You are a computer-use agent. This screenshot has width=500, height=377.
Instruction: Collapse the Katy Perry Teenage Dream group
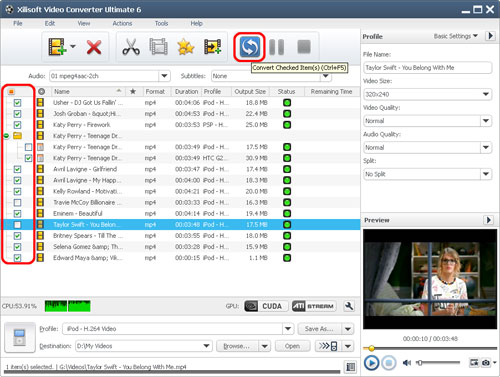coord(6,136)
